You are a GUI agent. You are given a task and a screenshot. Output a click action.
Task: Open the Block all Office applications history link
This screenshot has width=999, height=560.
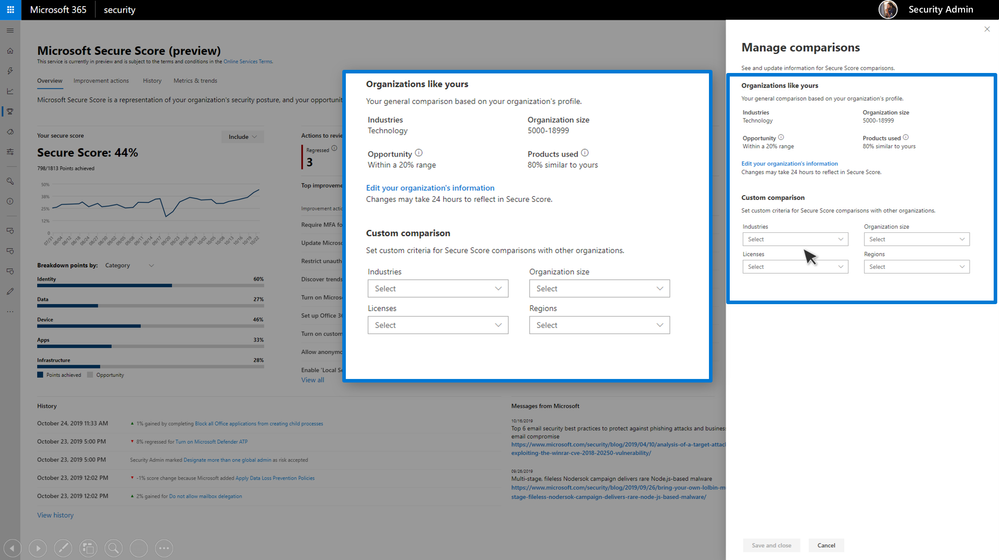[x=259, y=424]
